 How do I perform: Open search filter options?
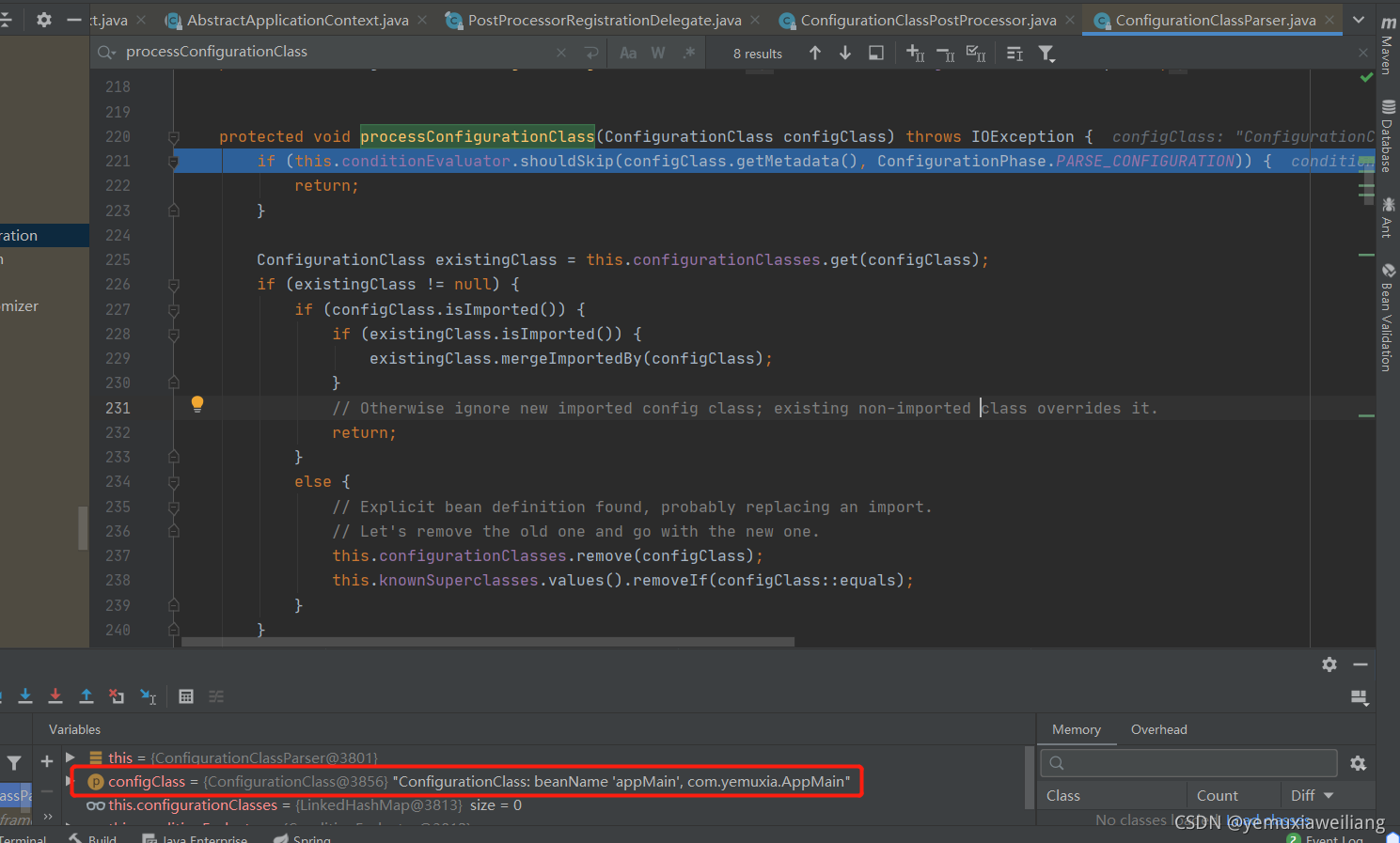1046,54
